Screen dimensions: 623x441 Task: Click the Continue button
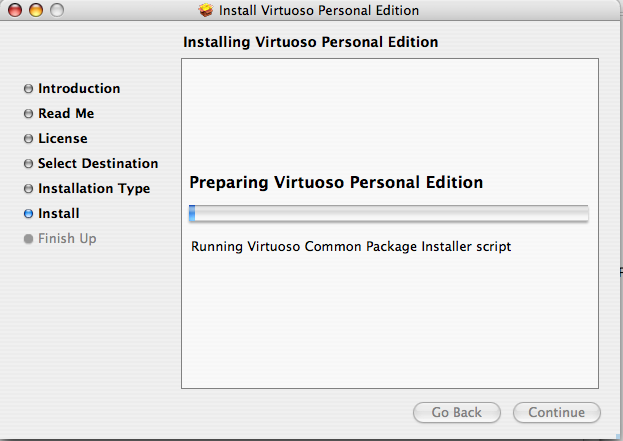[556, 412]
